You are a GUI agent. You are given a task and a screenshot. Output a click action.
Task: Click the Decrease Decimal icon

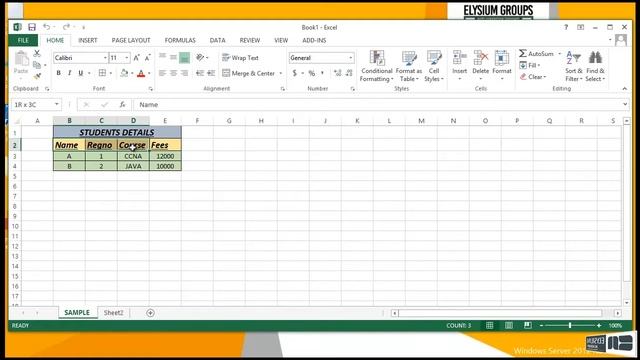click(x=349, y=73)
